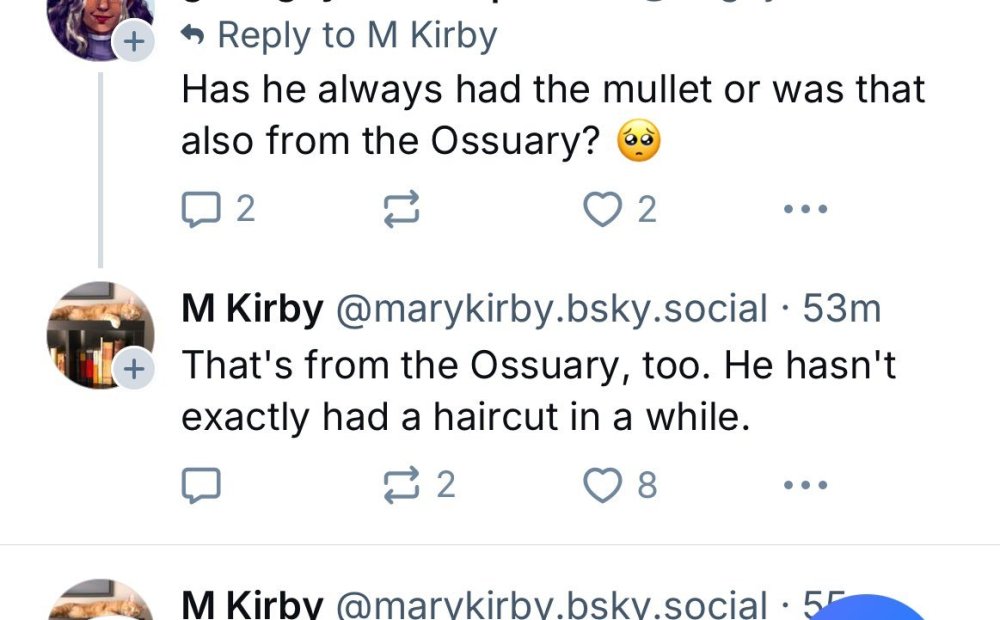Open the 53m timestamp link
This screenshot has height=620, width=1000.
842,309
